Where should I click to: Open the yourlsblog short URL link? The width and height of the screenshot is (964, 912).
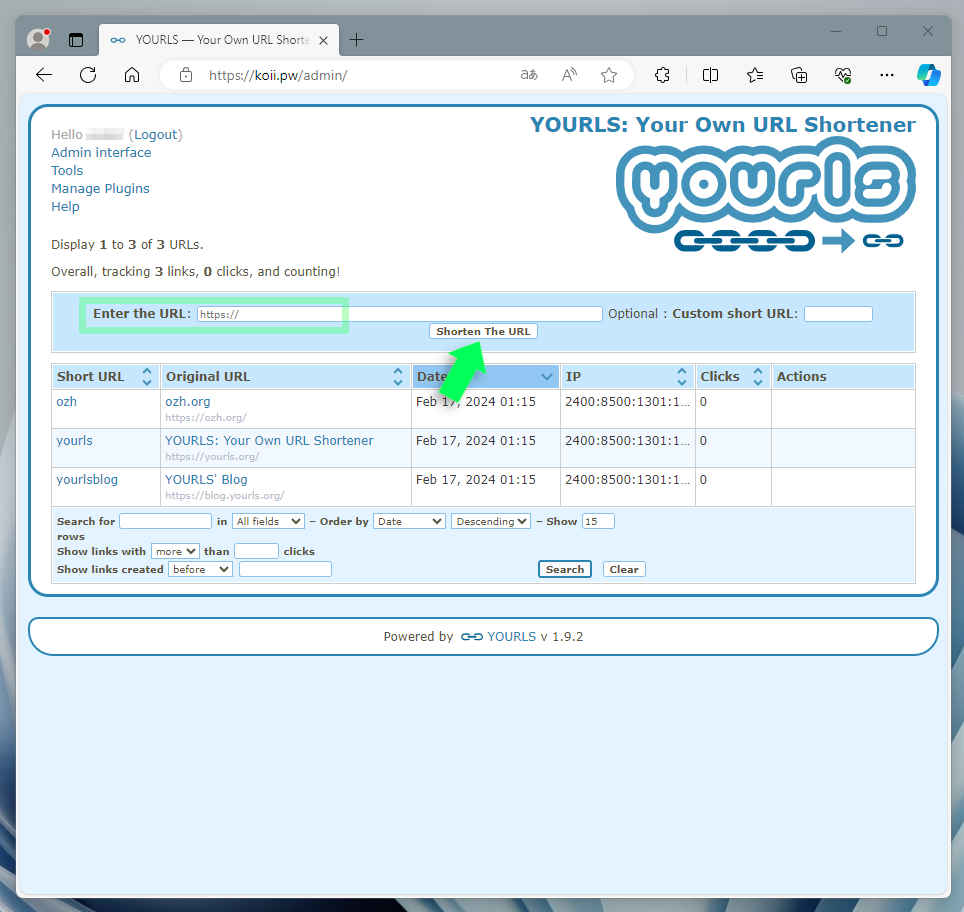87,480
